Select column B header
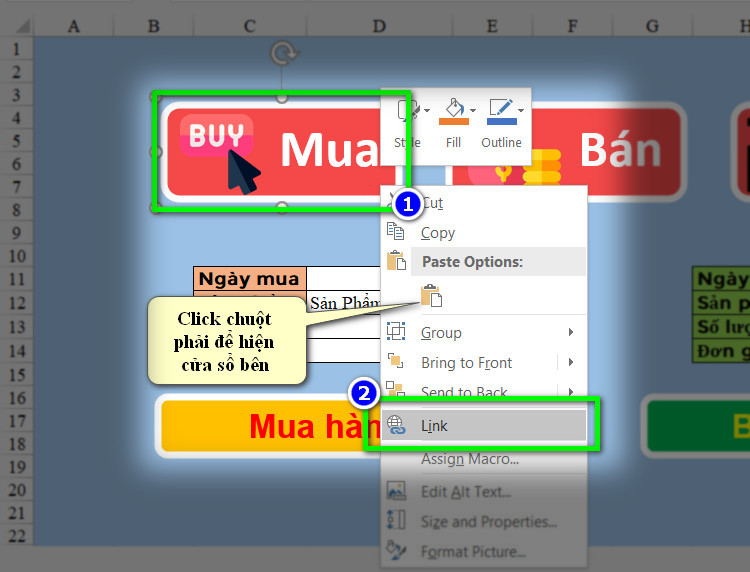This screenshot has height=572, width=750. pos(153,26)
